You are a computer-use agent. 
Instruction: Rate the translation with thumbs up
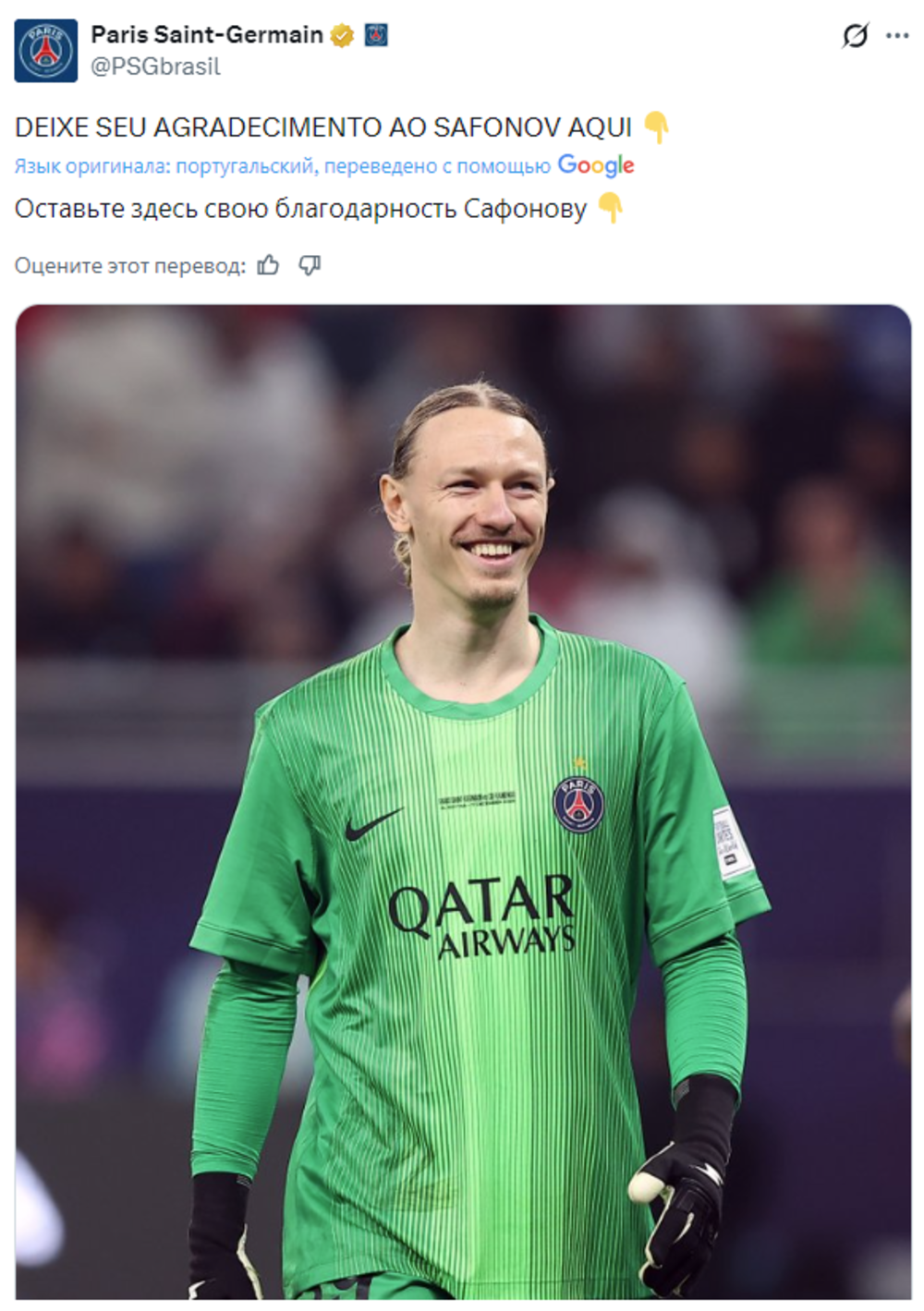point(269,266)
